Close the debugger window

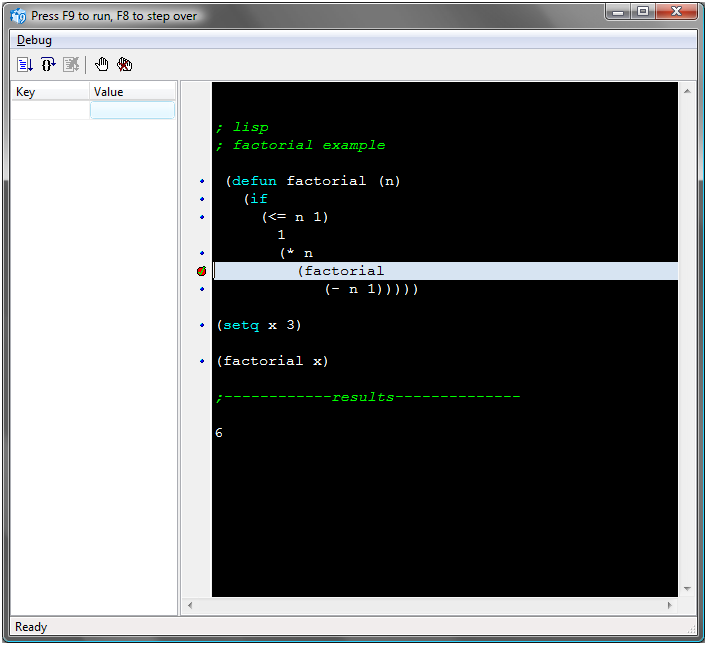click(676, 12)
